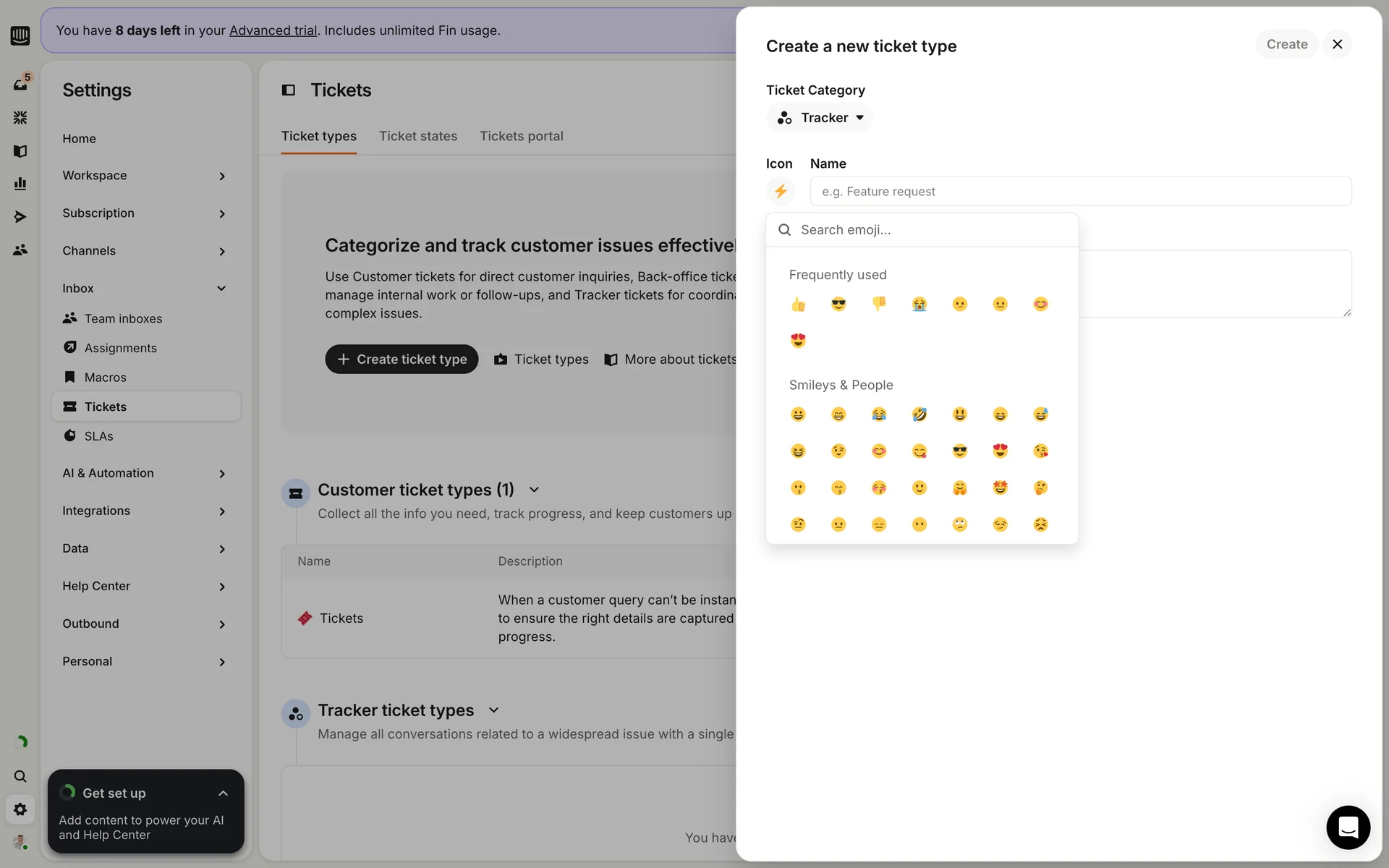Click the Create ticket type button
The height and width of the screenshot is (868, 1389).
pos(402,359)
